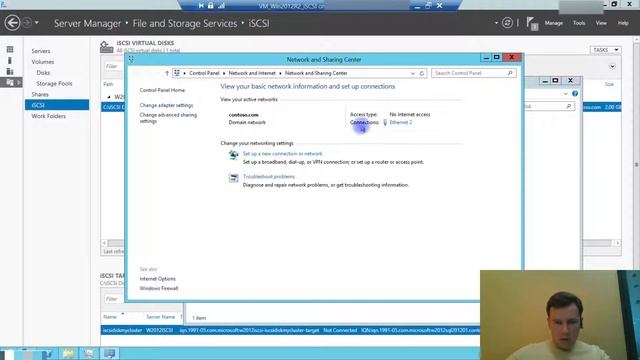Refresh the Network and Sharing Center address bar
Screen dimensions: 640x360
(422, 73)
